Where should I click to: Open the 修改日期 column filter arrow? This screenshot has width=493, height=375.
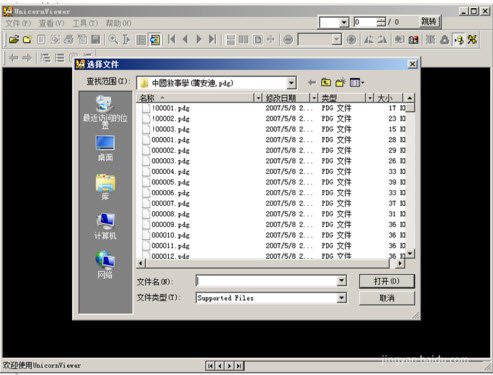[x=314, y=98]
